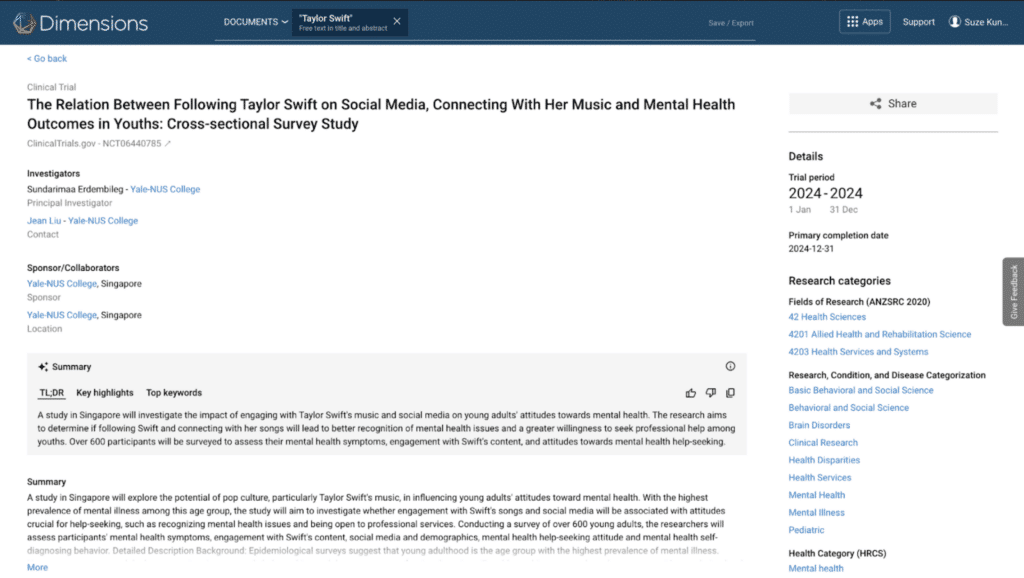Go back to the search results
This screenshot has width=1024, height=578.
tap(47, 59)
